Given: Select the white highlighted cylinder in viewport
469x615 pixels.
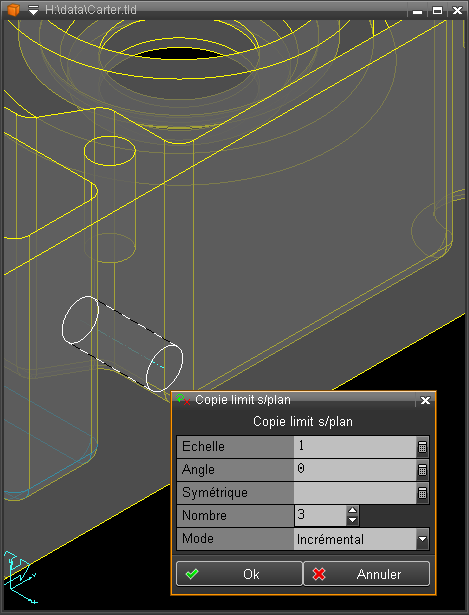Looking at the screenshot, I should coord(122,344).
